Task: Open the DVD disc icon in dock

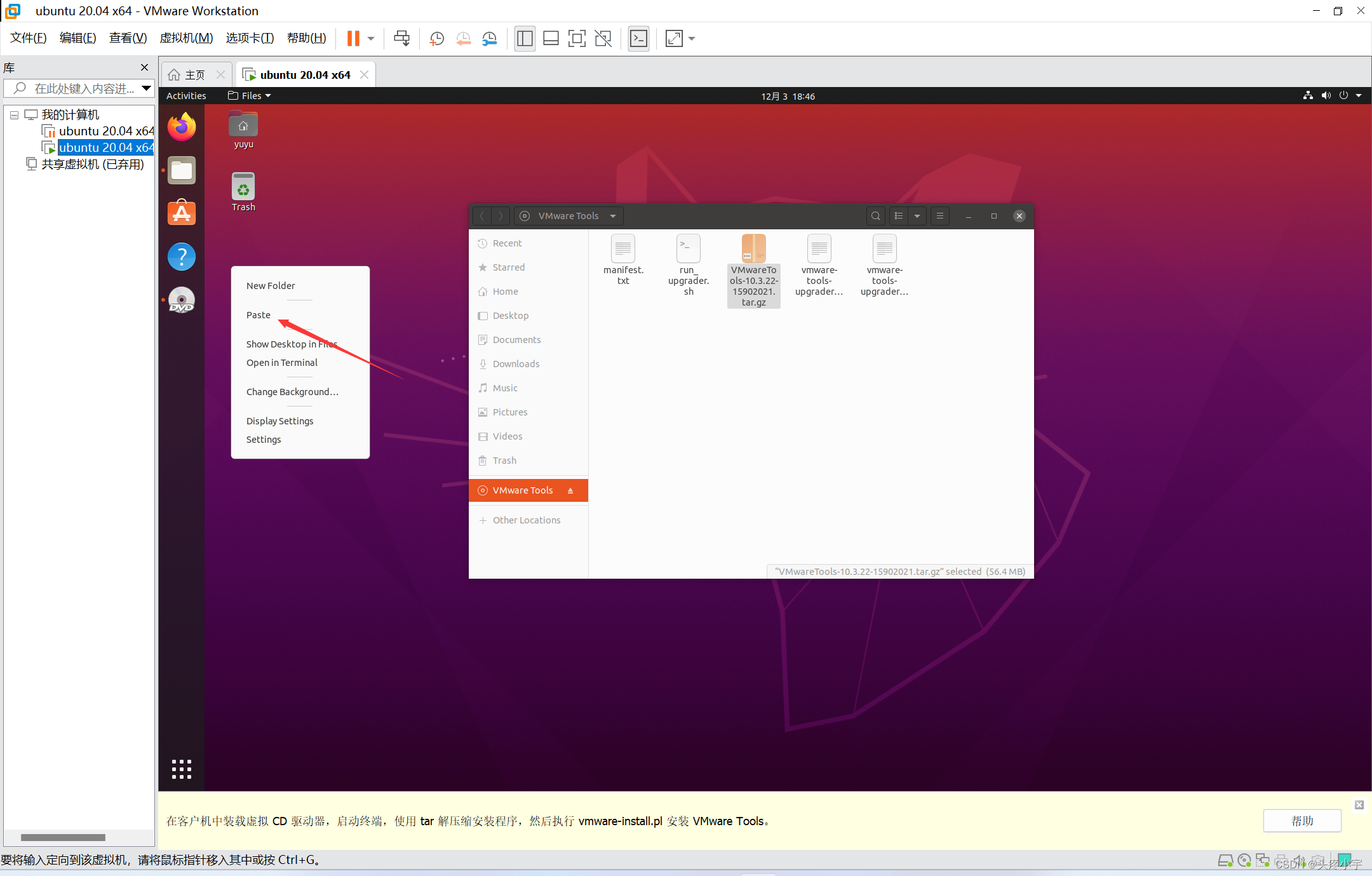Action: 182,300
